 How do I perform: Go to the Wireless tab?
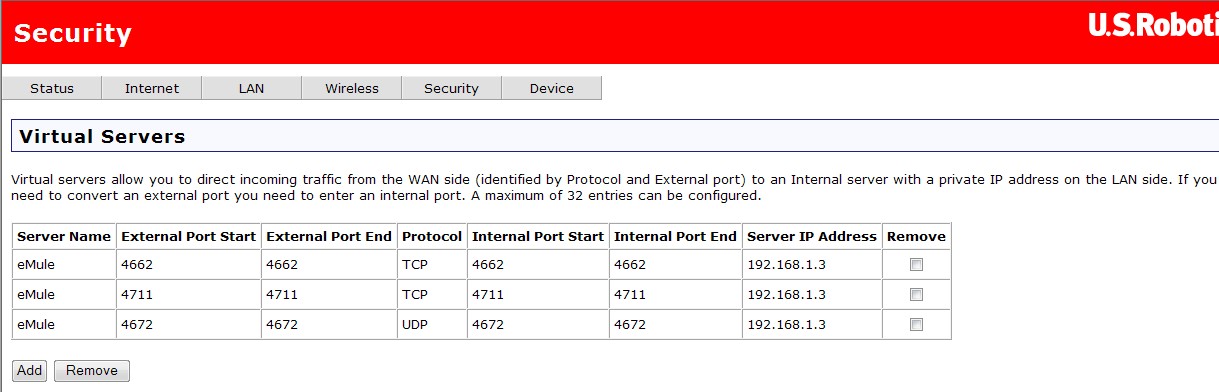pyautogui.click(x=352, y=88)
